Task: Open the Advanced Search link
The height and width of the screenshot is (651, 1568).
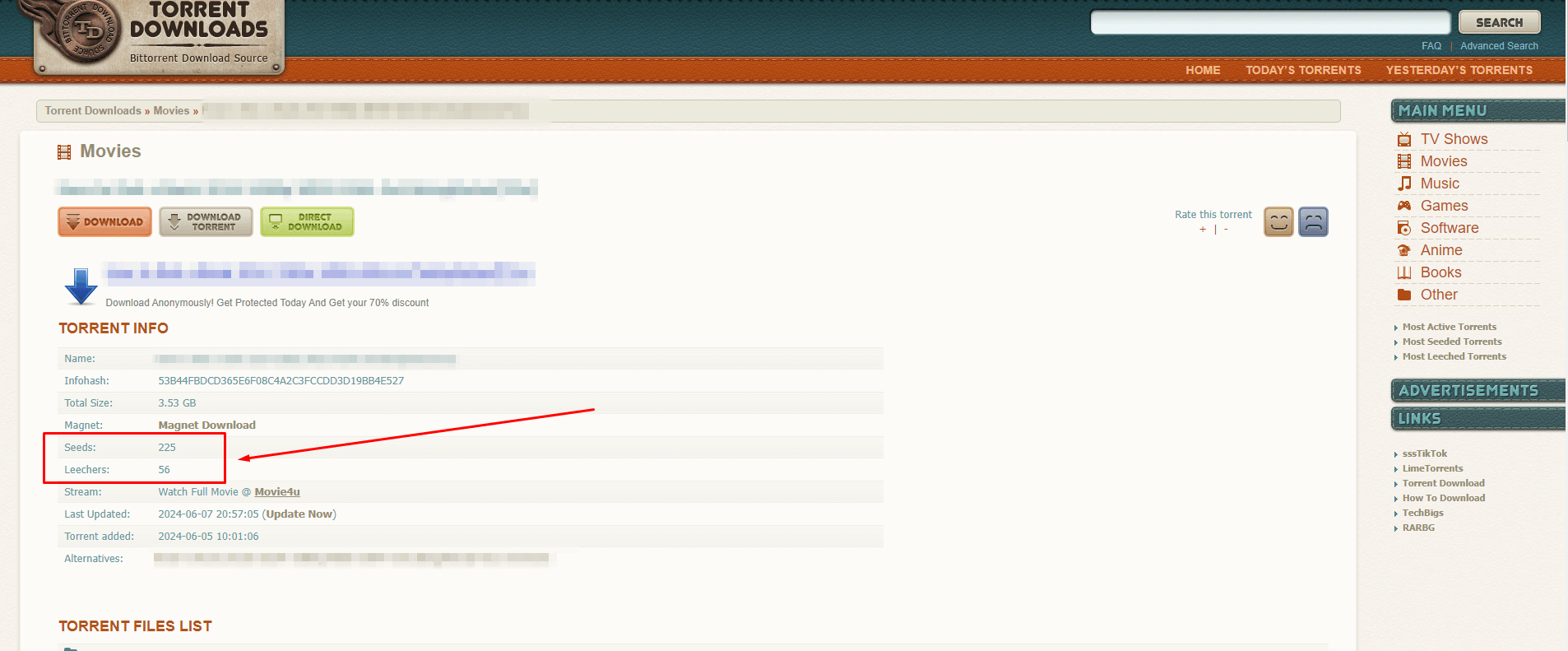Action: [1499, 46]
